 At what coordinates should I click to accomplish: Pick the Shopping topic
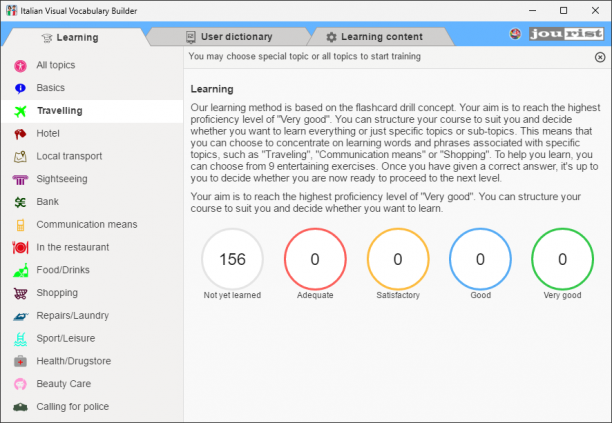[92, 293]
